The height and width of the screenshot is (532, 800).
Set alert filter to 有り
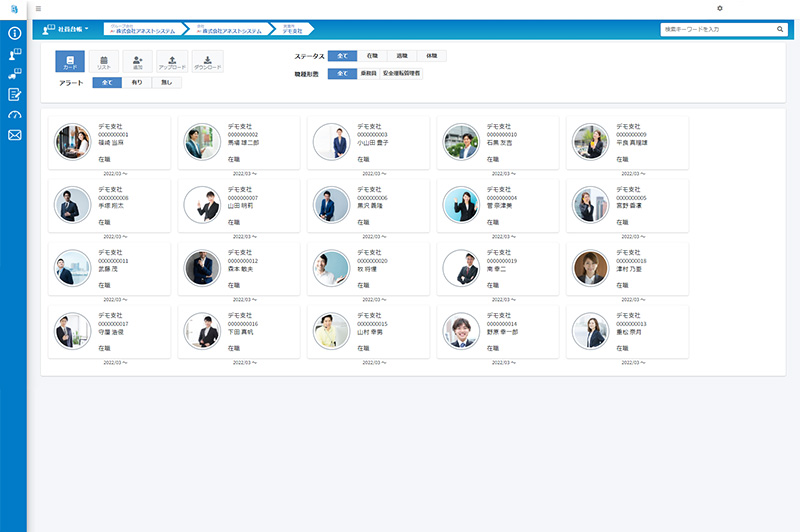click(137, 82)
